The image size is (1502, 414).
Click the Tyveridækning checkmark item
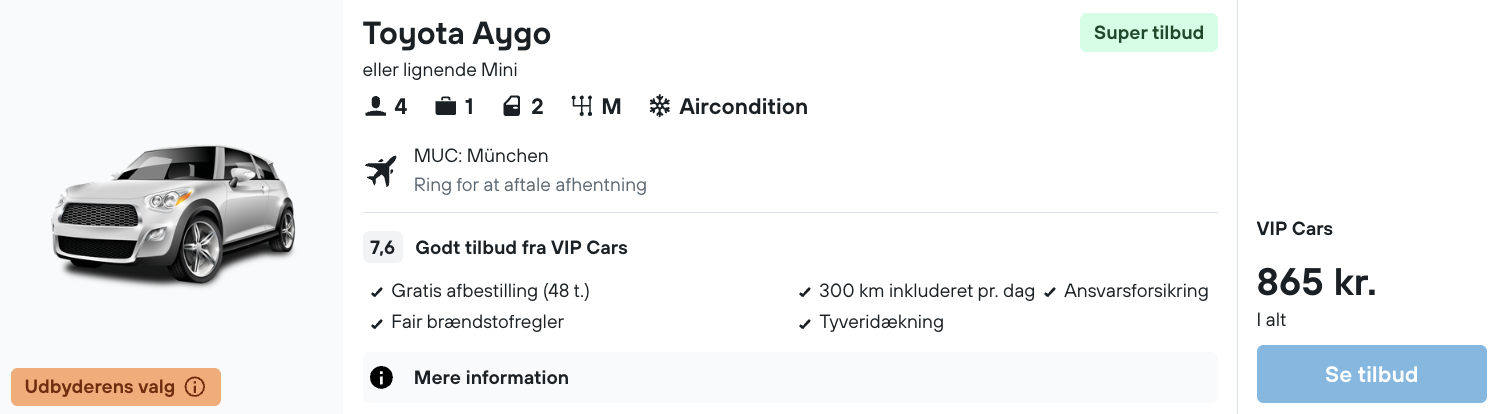(880, 322)
